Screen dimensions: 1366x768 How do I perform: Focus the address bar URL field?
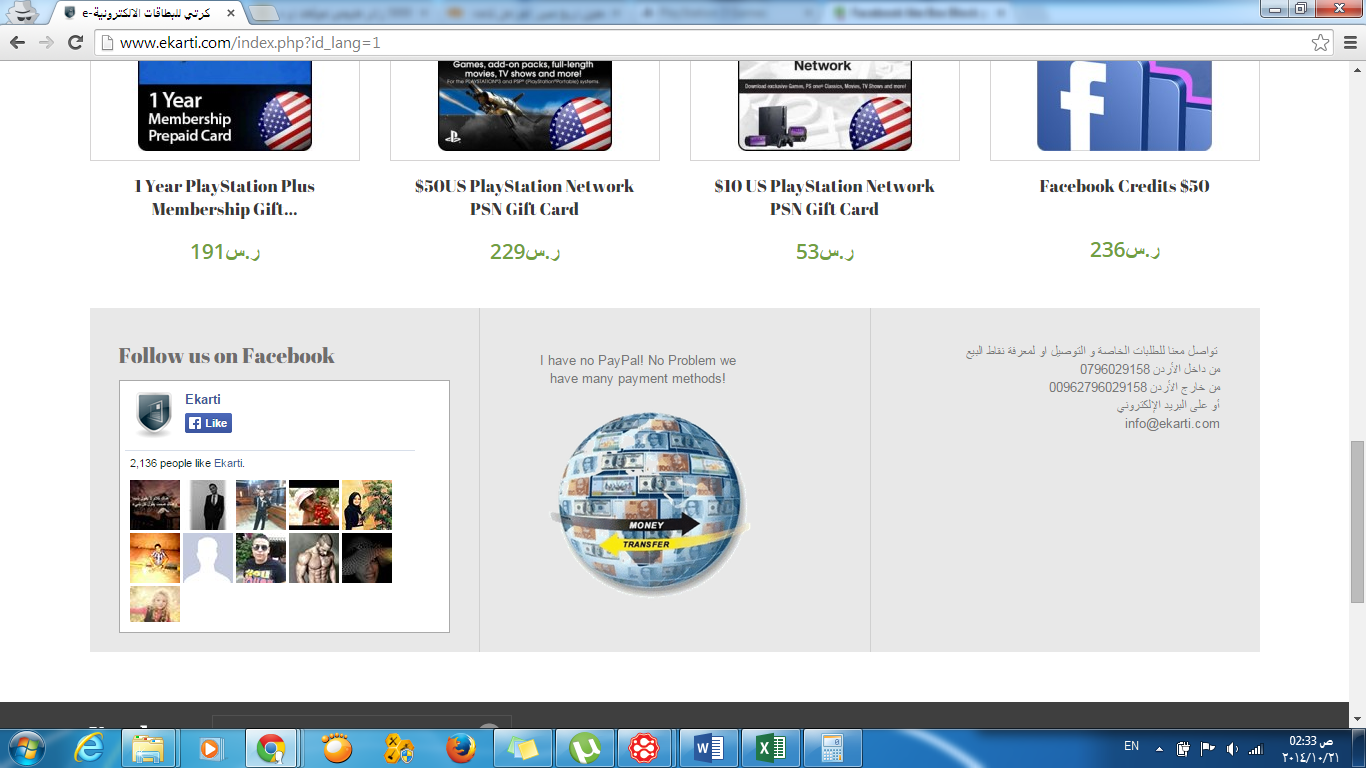700,43
